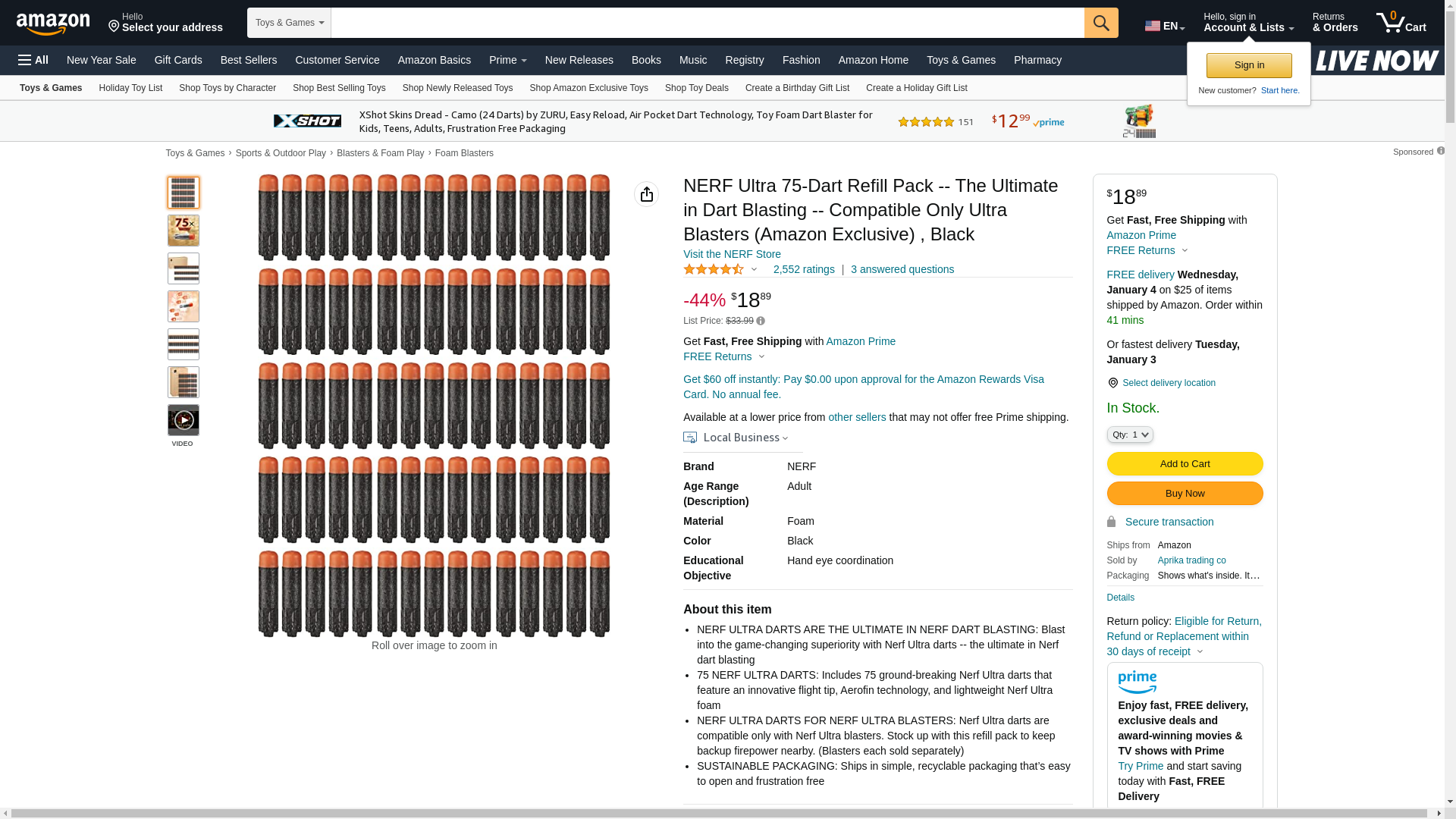The image size is (1456, 819).
Task: Open the Toys & Games search category dropdown
Action: point(289,23)
